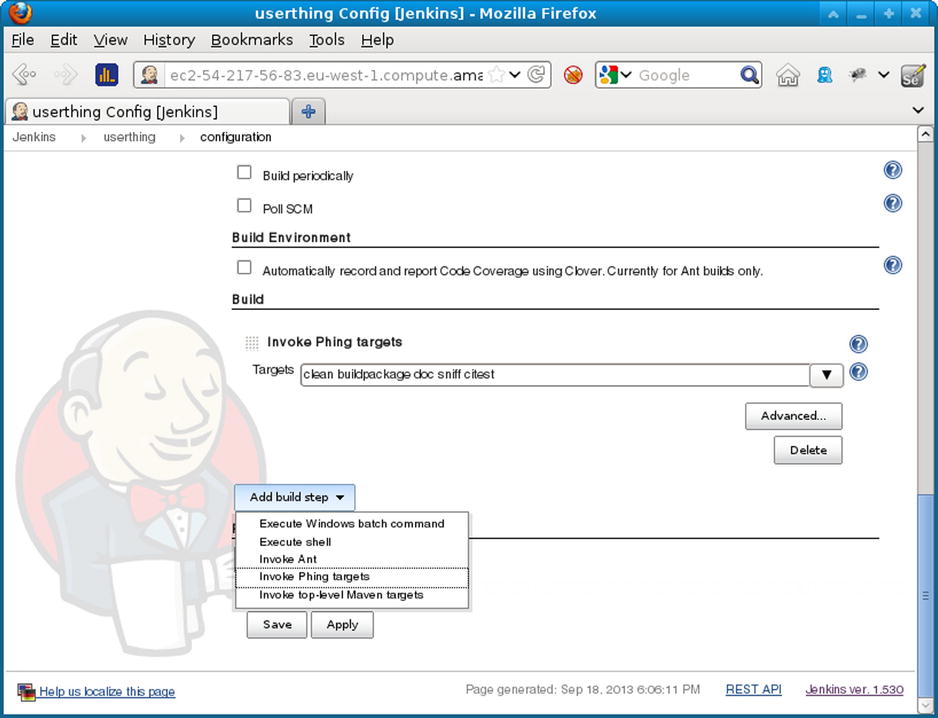Go to Jenkins breadcrumb link

pyautogui.click(x=34, y=137)
